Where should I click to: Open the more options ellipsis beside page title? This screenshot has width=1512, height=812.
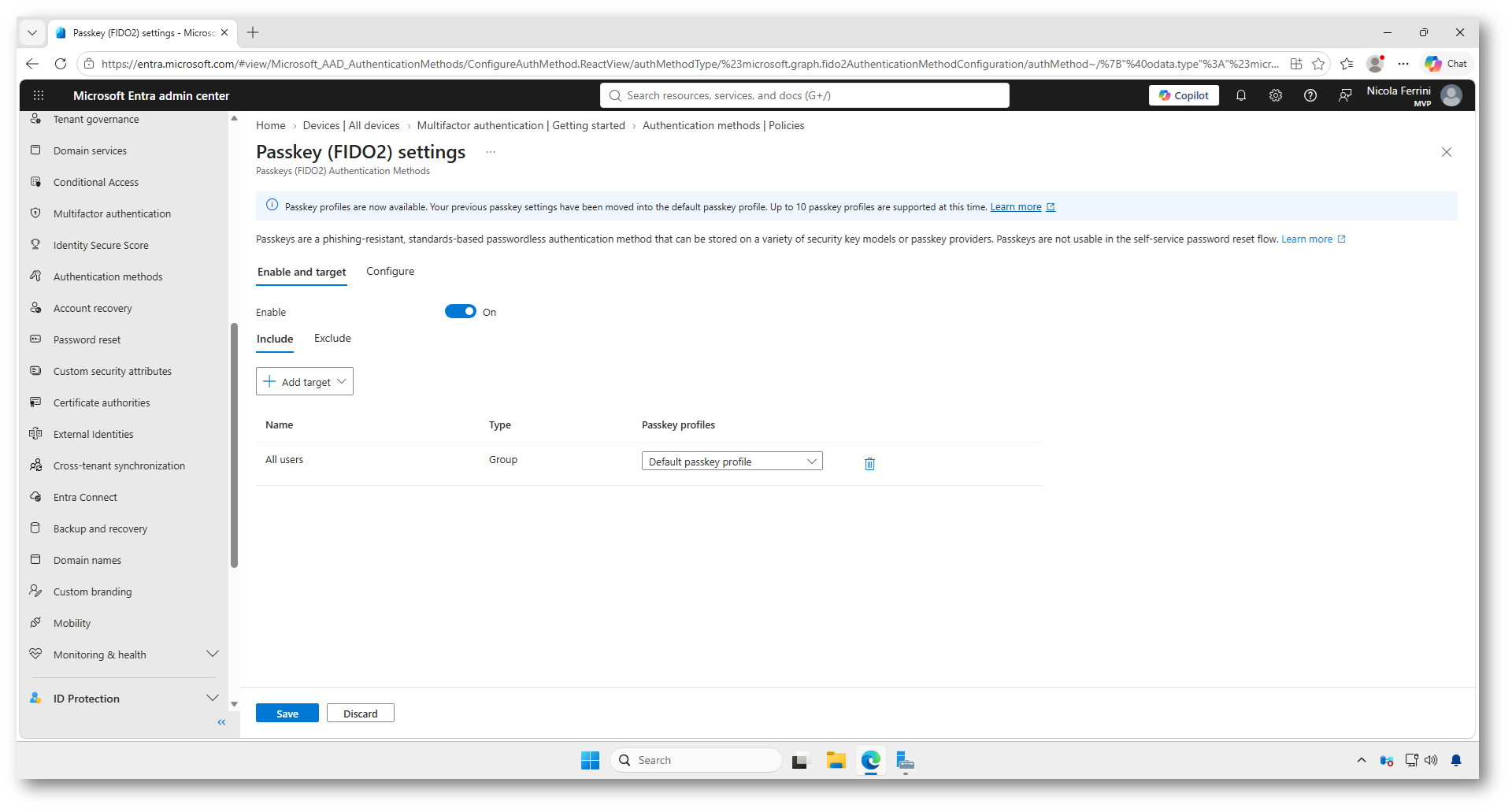pyautogui.click(x=491, y=152)
